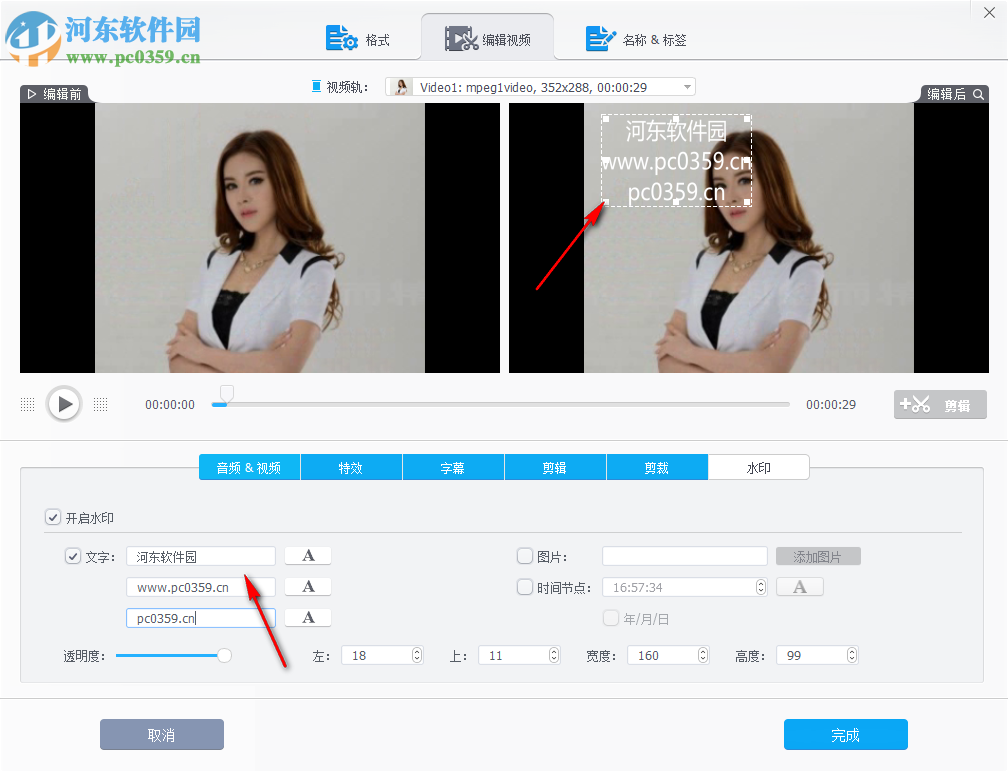Enable the 时间节点 time node checkbox
This screenshot has height=772, width=1008.
pyautogui.click(x=524, y=586)
